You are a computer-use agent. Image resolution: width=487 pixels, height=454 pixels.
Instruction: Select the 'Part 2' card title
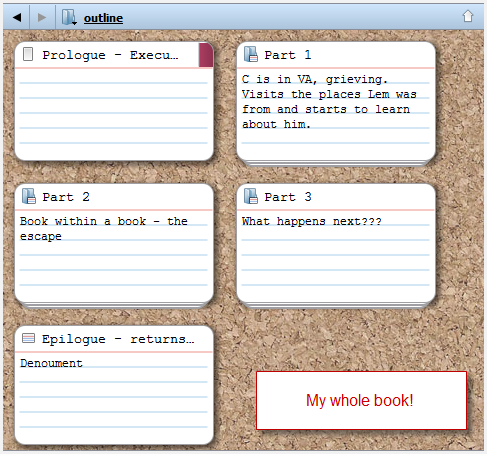[66, 197]
